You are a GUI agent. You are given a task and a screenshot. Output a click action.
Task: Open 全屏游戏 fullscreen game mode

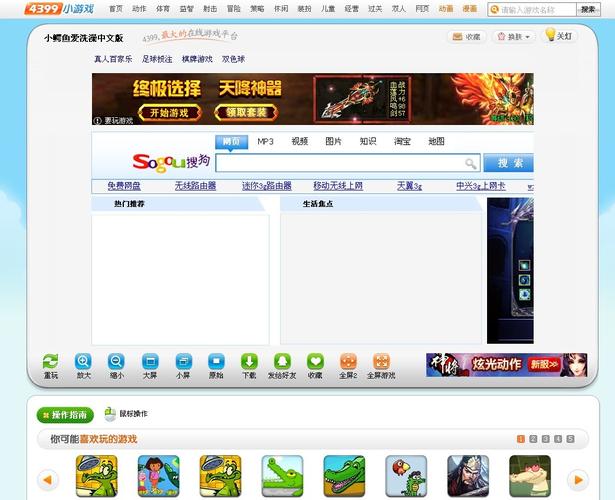[381, 361]
